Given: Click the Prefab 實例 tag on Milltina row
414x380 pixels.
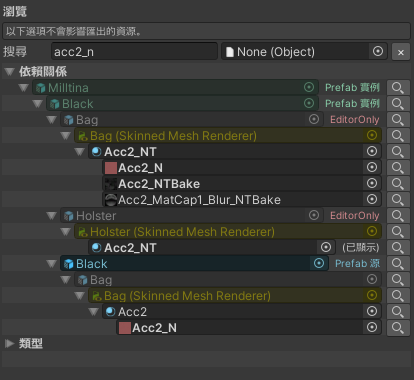Looking at the screenshot, I should (352, 88).
